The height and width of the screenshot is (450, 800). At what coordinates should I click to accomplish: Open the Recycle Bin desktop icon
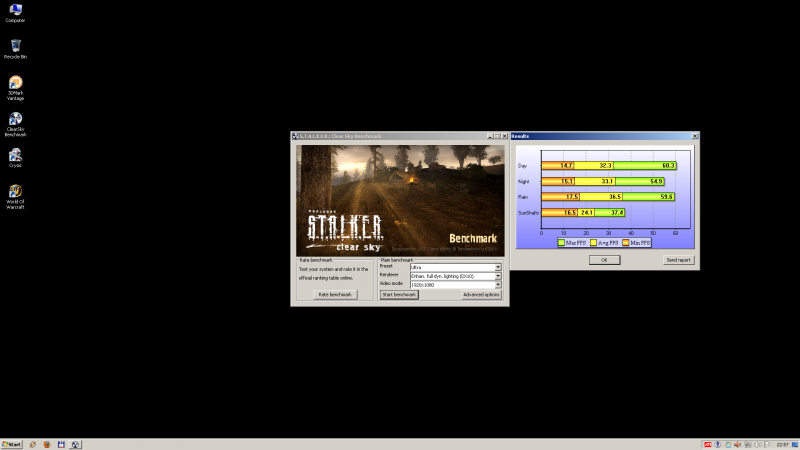[15, 49]
